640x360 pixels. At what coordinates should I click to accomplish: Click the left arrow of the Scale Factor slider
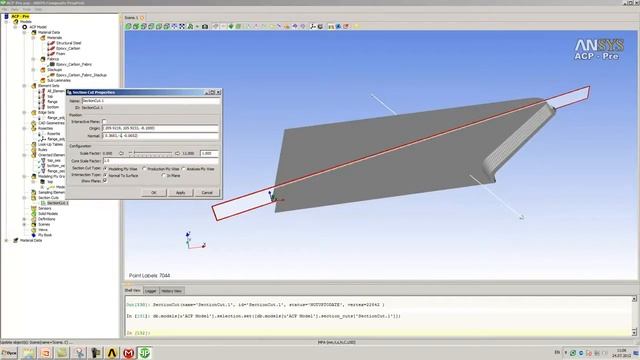(121, 153)
